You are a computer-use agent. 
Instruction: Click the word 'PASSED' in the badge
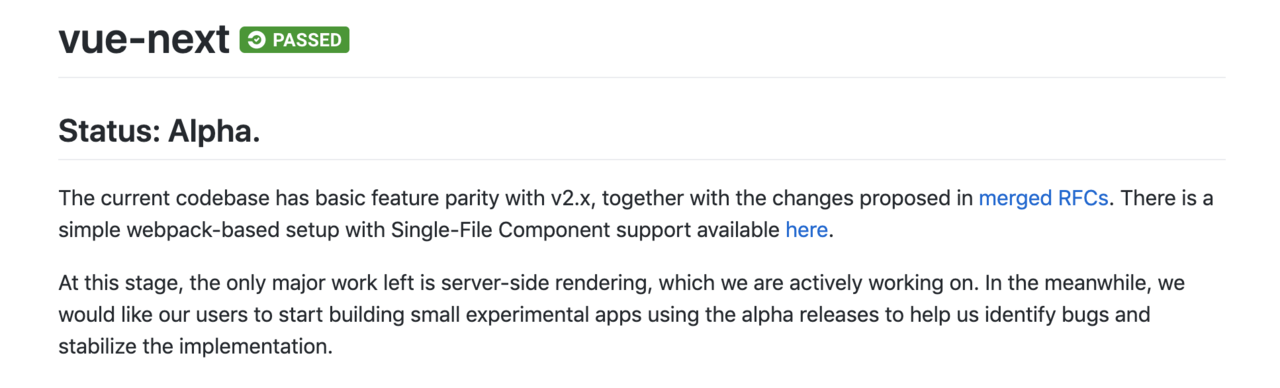coord(307,40)
